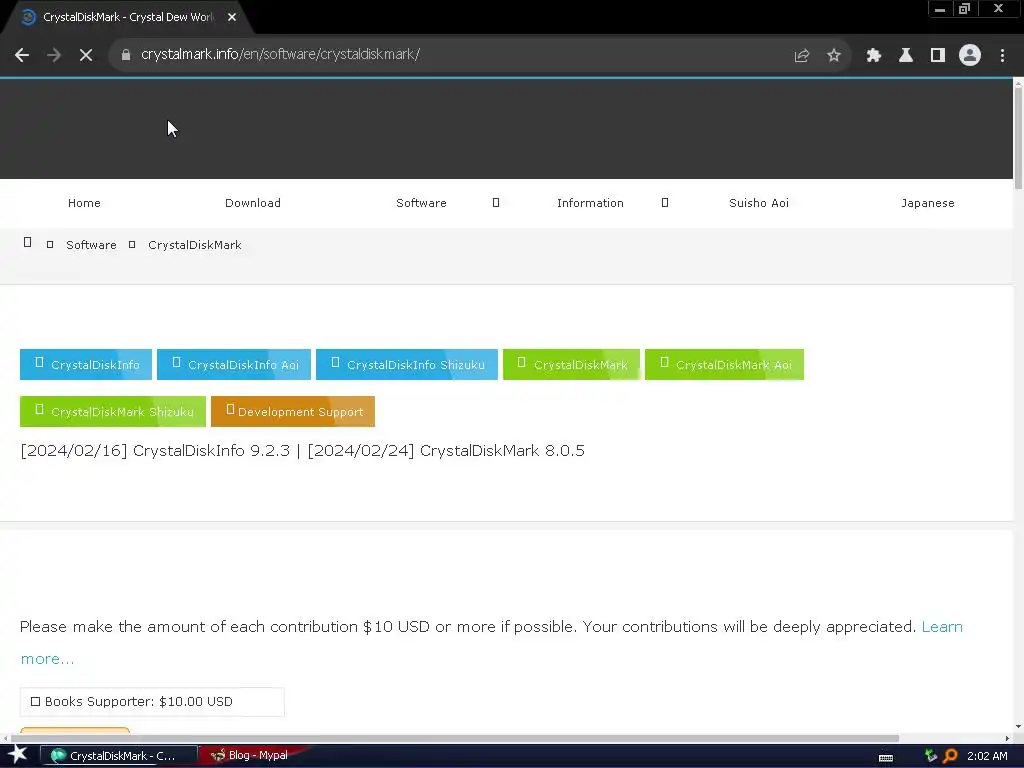
Task: Go back to the previous page
Action: coord(22,56)
